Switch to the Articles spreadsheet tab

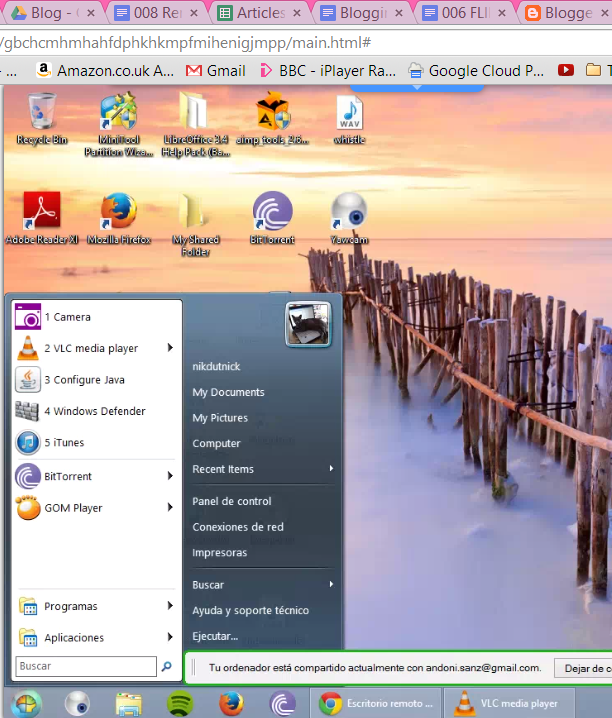(x=258, y=13)
